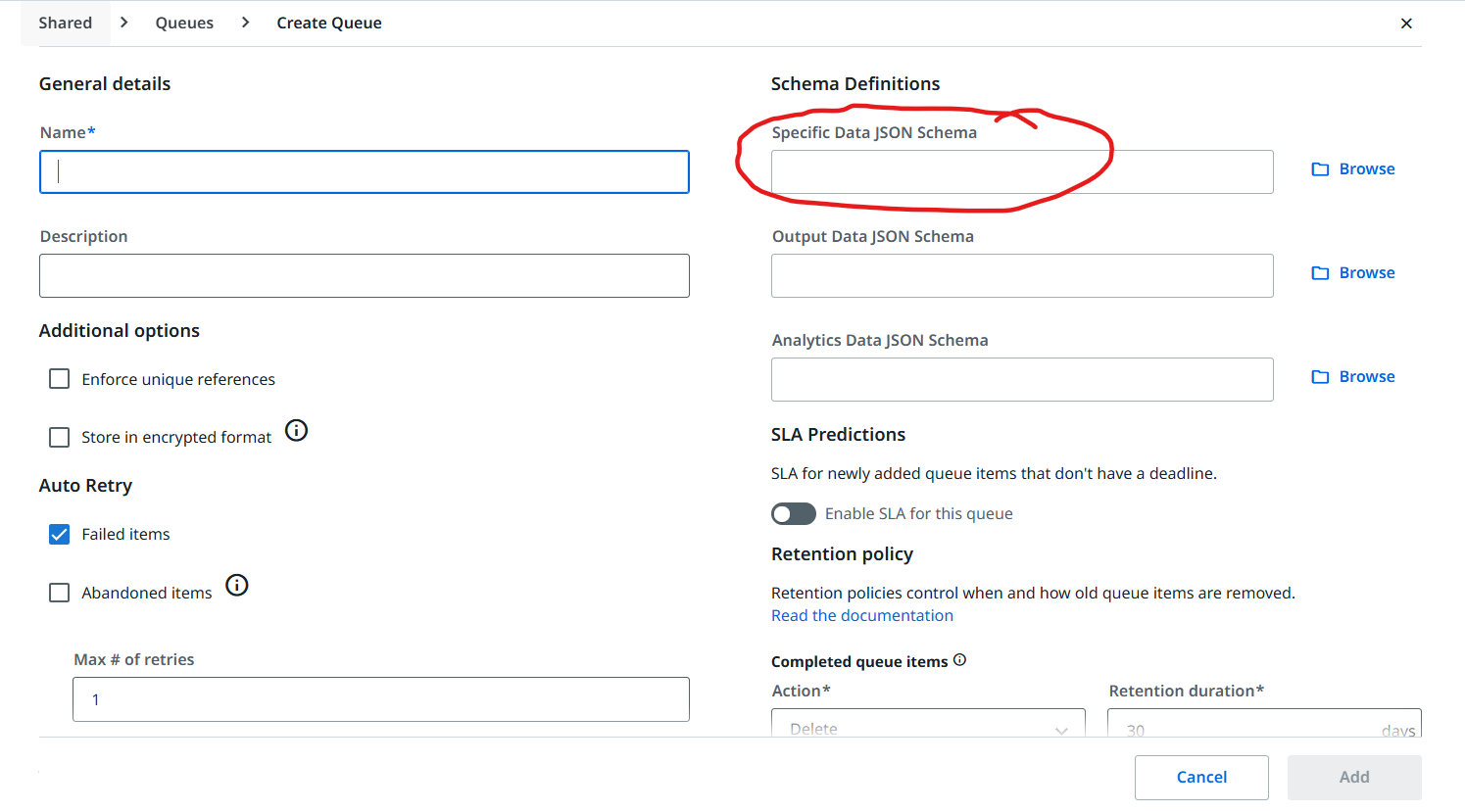Show info tooltip for Abandoned items
1465x812 pixels.
[x=236, y=585]
